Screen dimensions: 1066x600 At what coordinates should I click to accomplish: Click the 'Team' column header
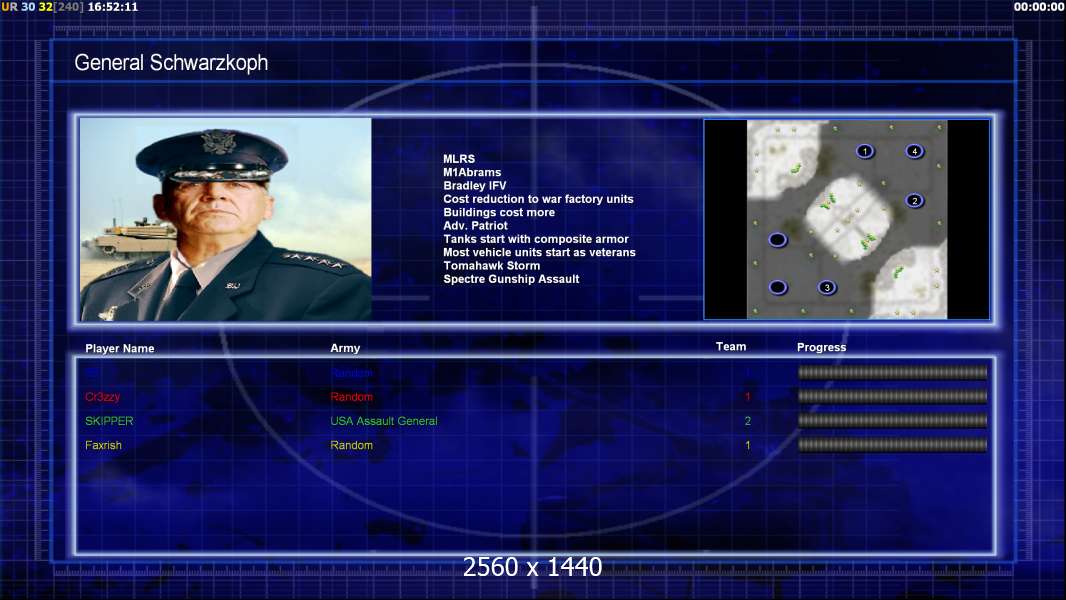[x=731, y=347]
